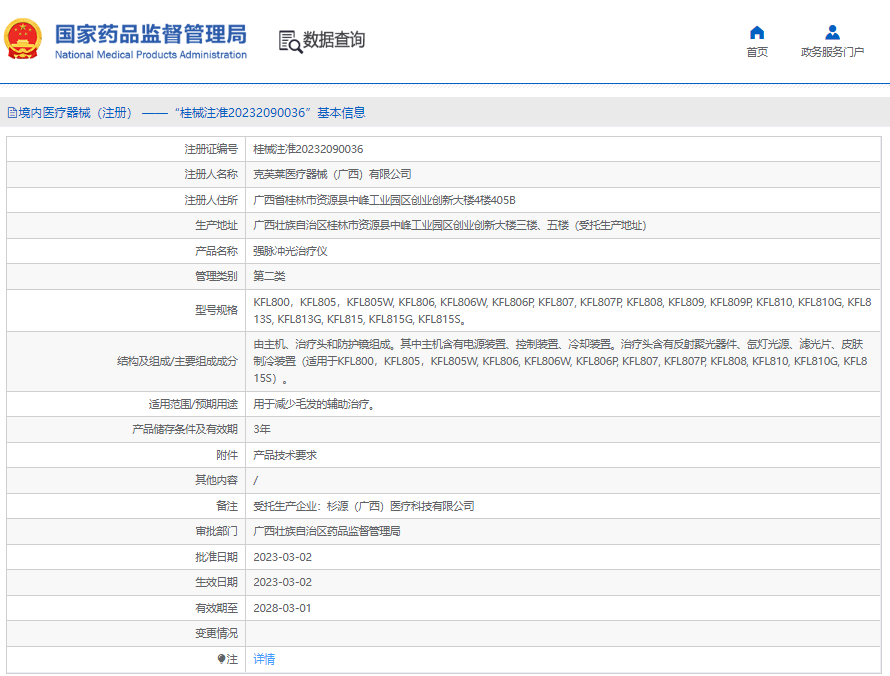Screen dimensions: 890x676
Task: Click the 有效期至 value 2028-03-01
Action: (x=283, y=608)
